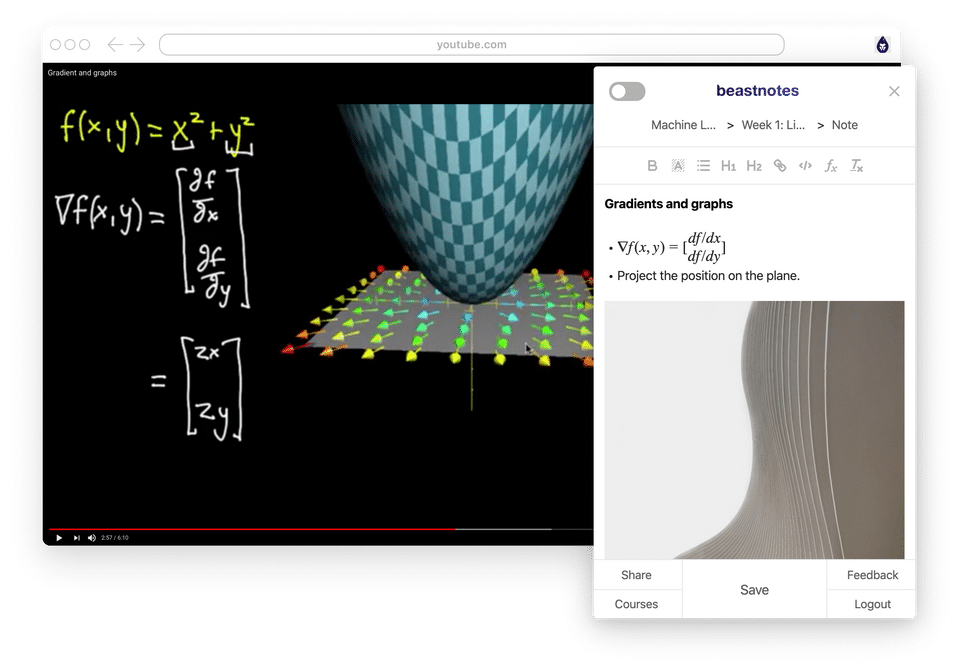Save the current note
The height and width of the screenshot is (671, 960).
pyautogui.click(x=754, y=590)
